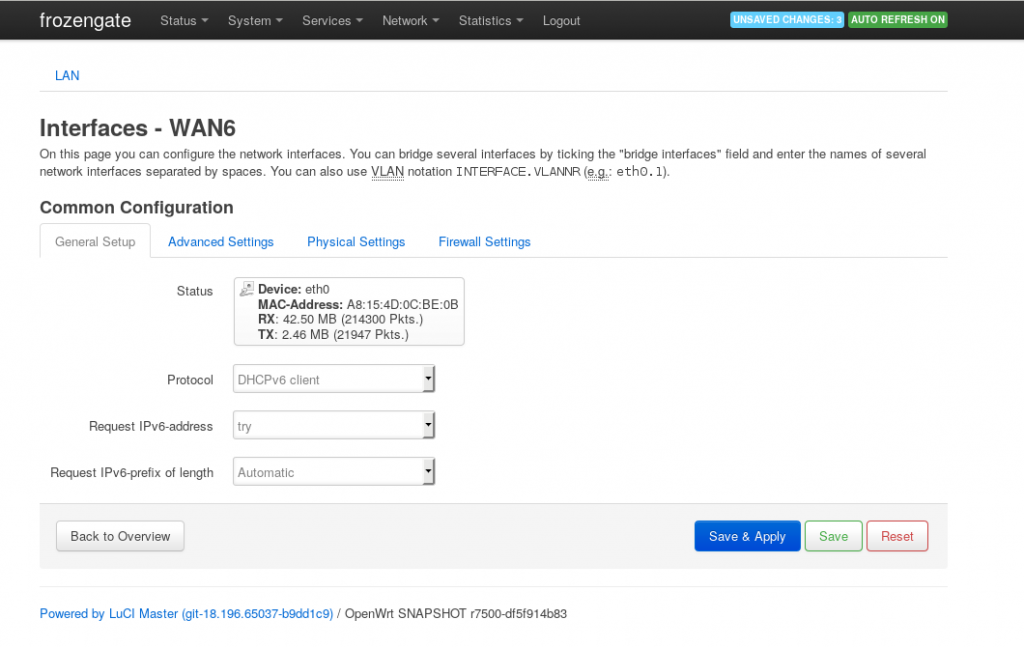
Task: Click the Protocol field label
Action: coord(190,380)
